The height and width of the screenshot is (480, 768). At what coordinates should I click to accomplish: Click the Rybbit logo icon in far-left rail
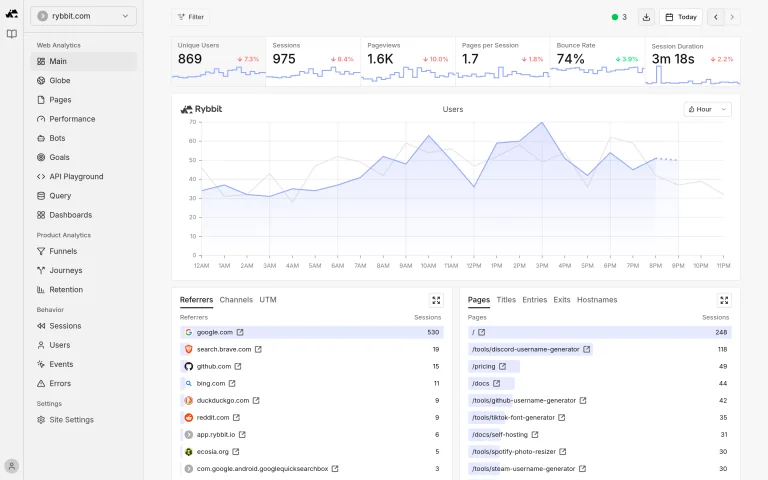[12, 14]
